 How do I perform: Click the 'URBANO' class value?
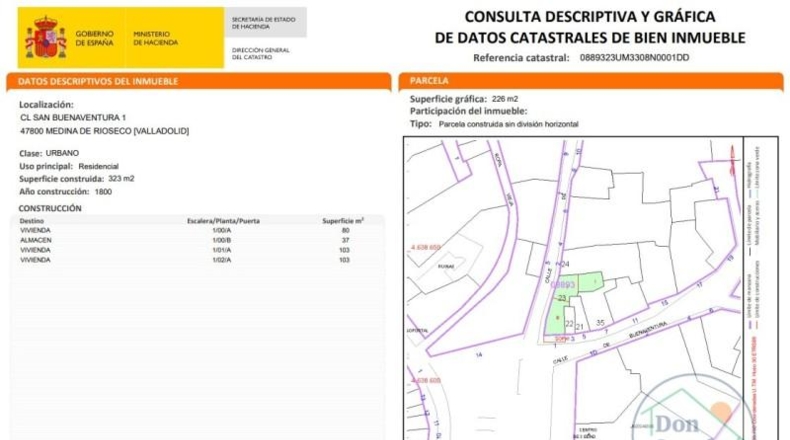62,153
